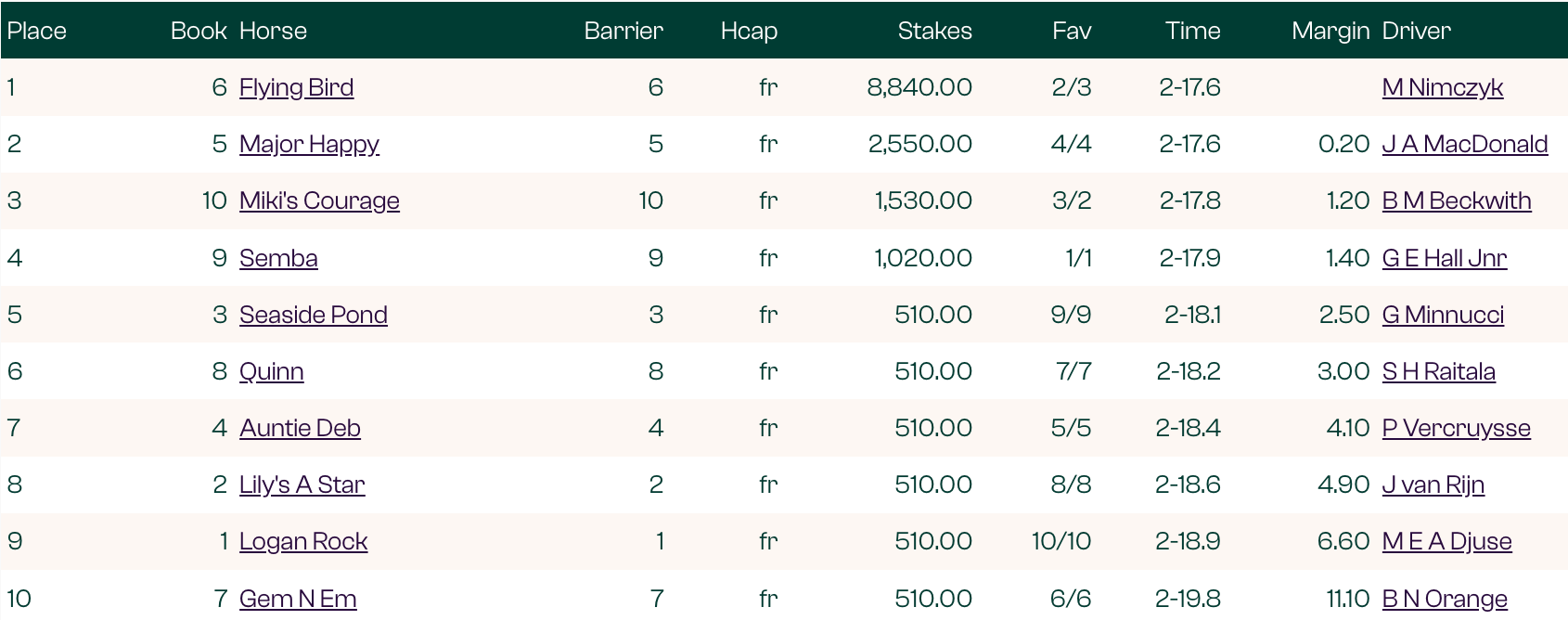
Task: Open driver M Nimczyk's profile
Action: [1442, 87]
